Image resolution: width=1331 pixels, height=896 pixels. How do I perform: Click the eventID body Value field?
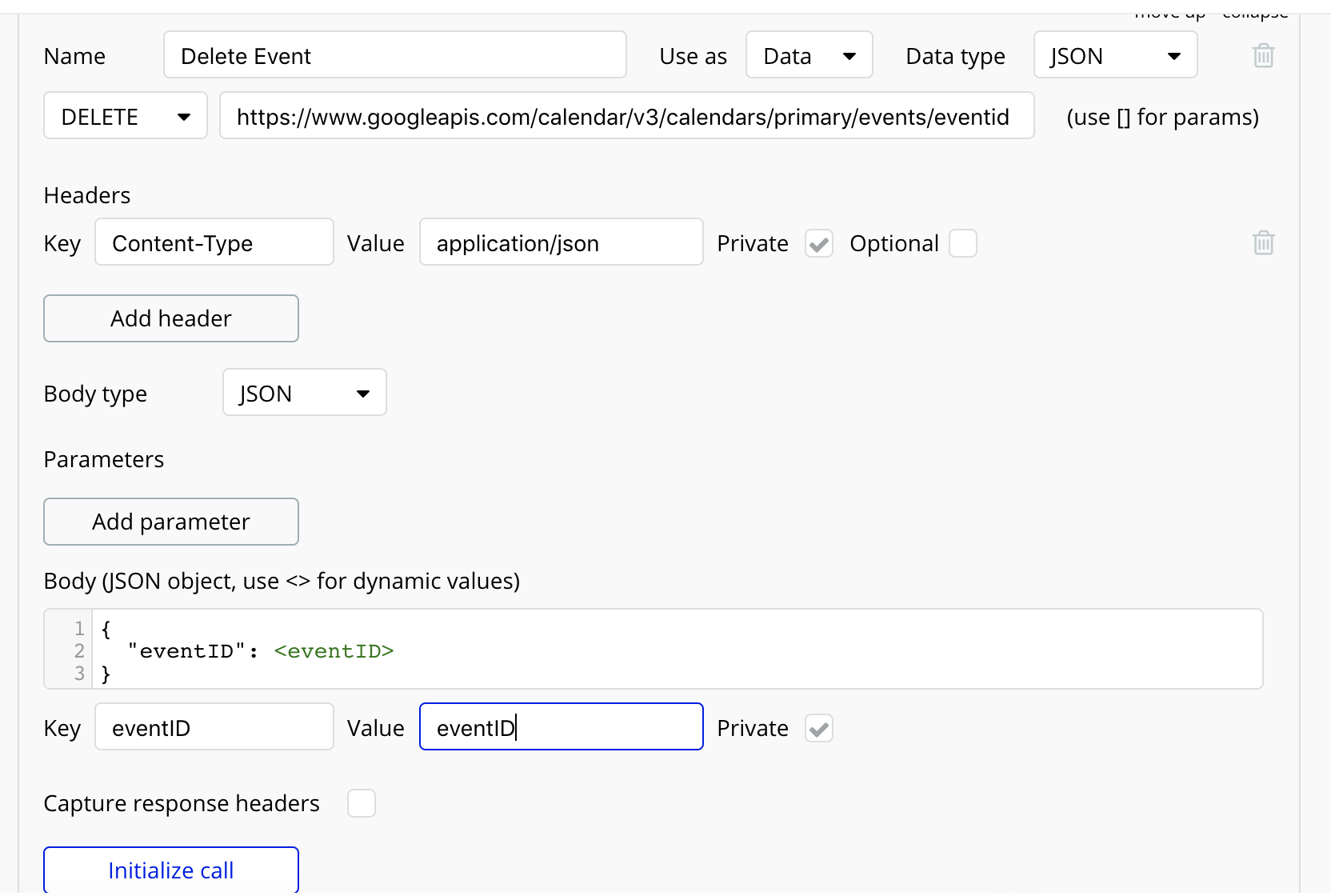pos(561,727)
